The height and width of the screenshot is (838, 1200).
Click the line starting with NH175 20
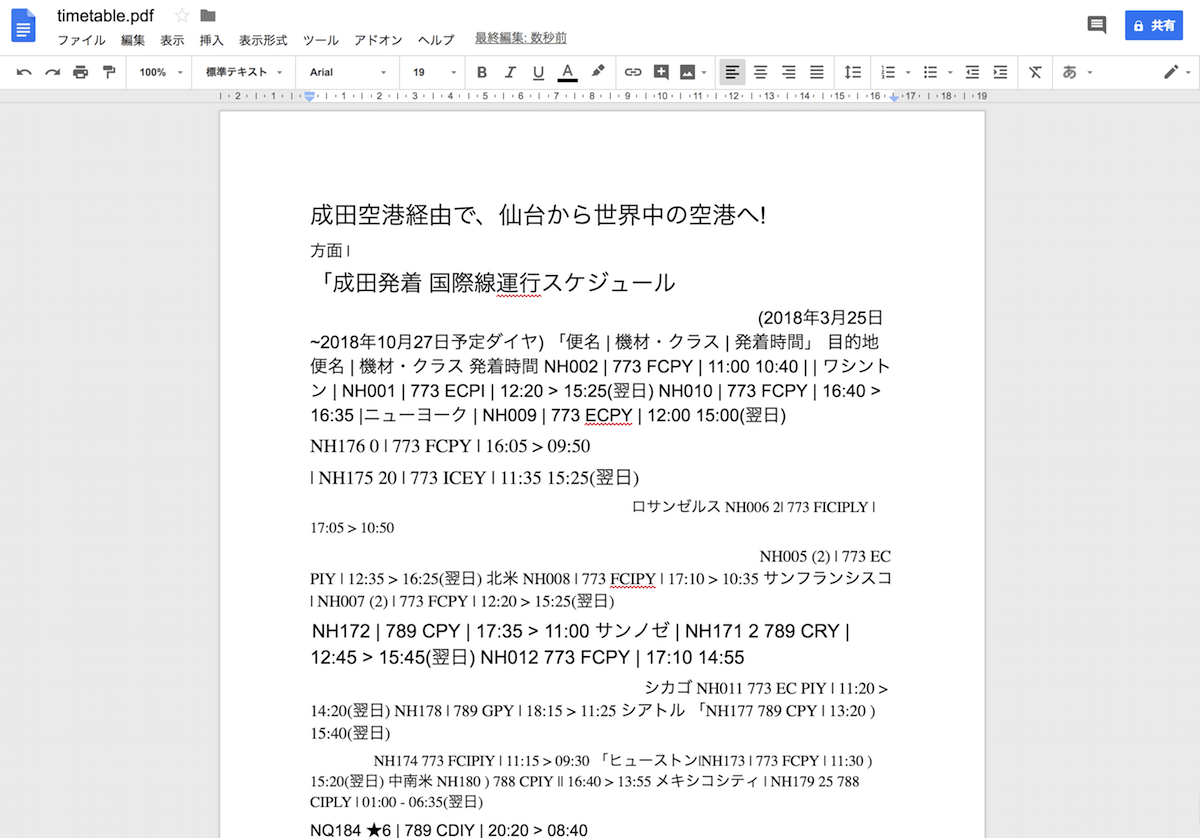(x=475, y=477)
